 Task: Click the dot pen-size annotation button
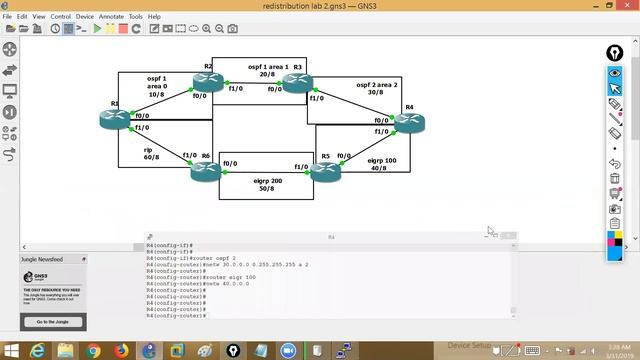point(615,149)
